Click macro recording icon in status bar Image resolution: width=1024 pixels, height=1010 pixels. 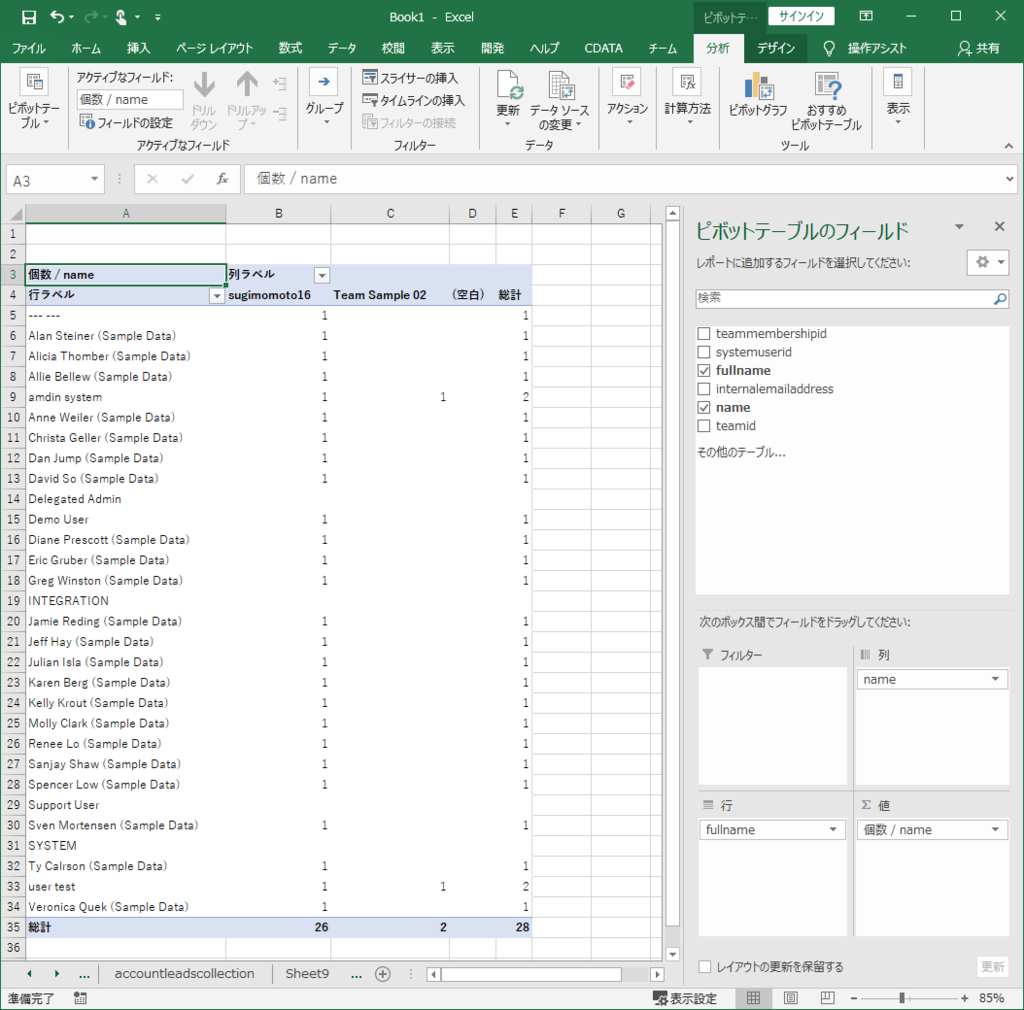tap(80, 998)
